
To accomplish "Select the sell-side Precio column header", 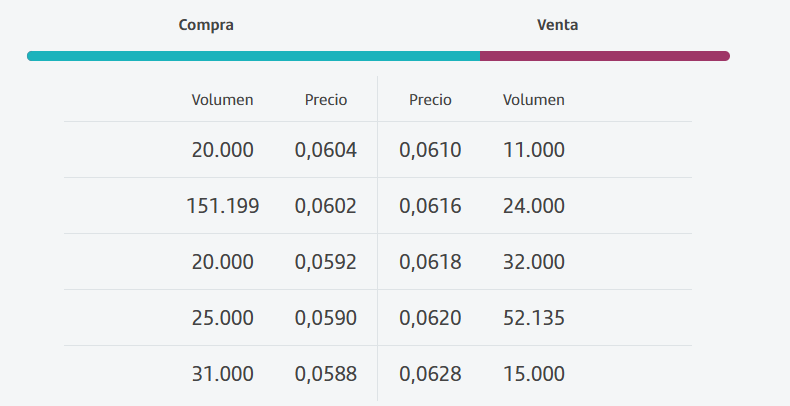I will 430,100.
